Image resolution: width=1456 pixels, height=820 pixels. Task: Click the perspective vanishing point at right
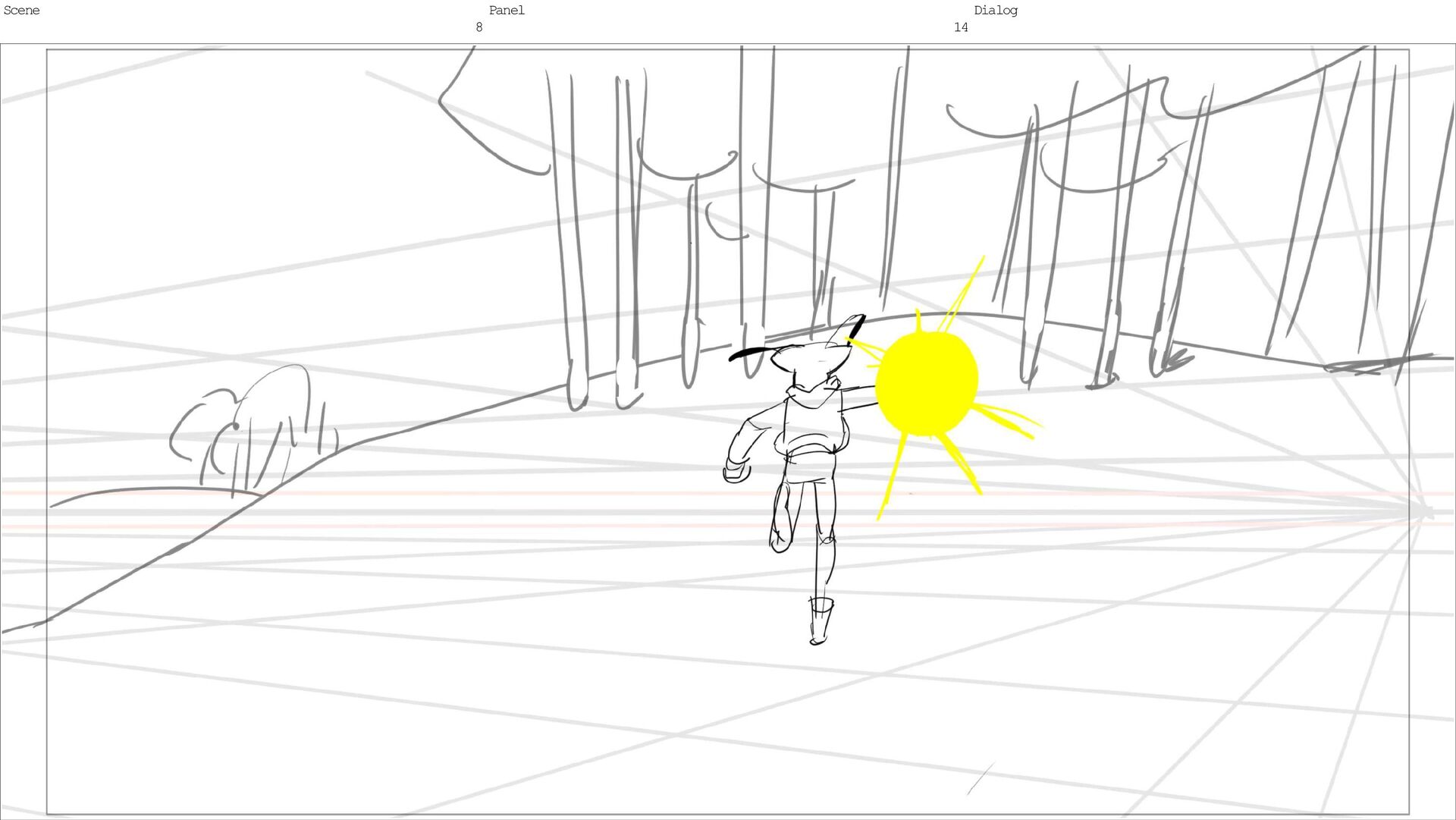[x=1426, y=513]
